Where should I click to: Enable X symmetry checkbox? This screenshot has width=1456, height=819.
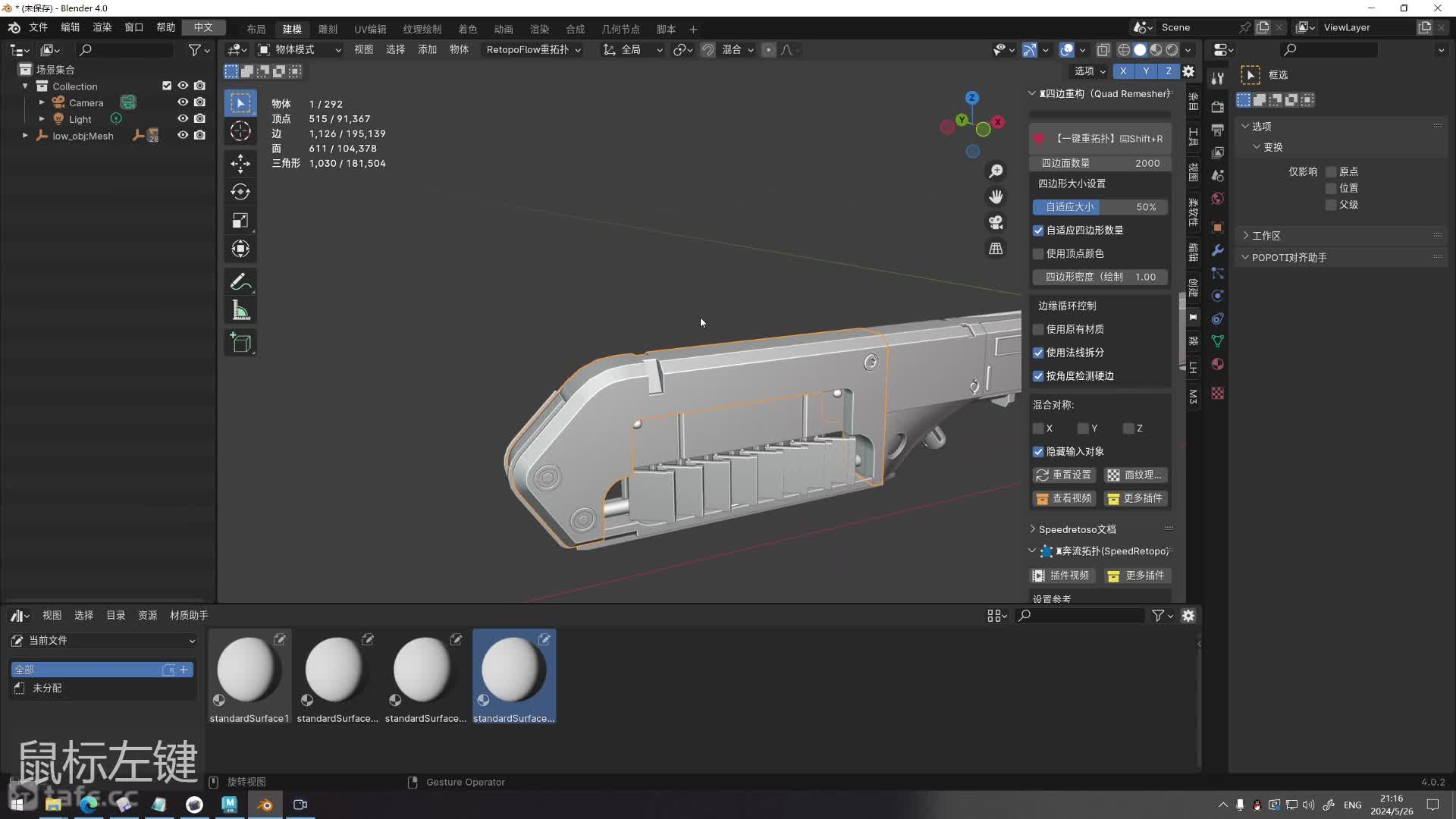coord(1038,428)
